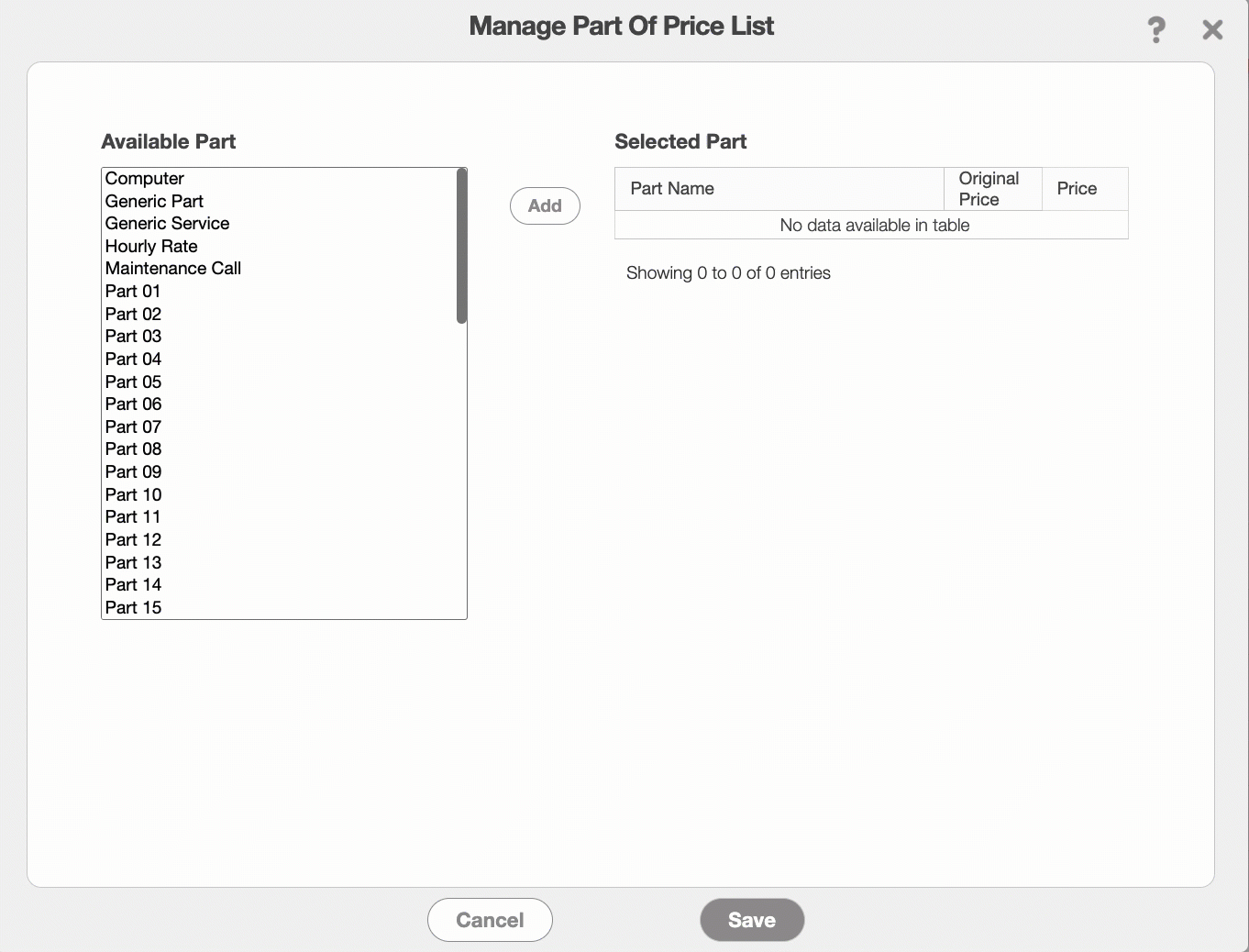Select Part 01 in the list

[x=133, y=291]
